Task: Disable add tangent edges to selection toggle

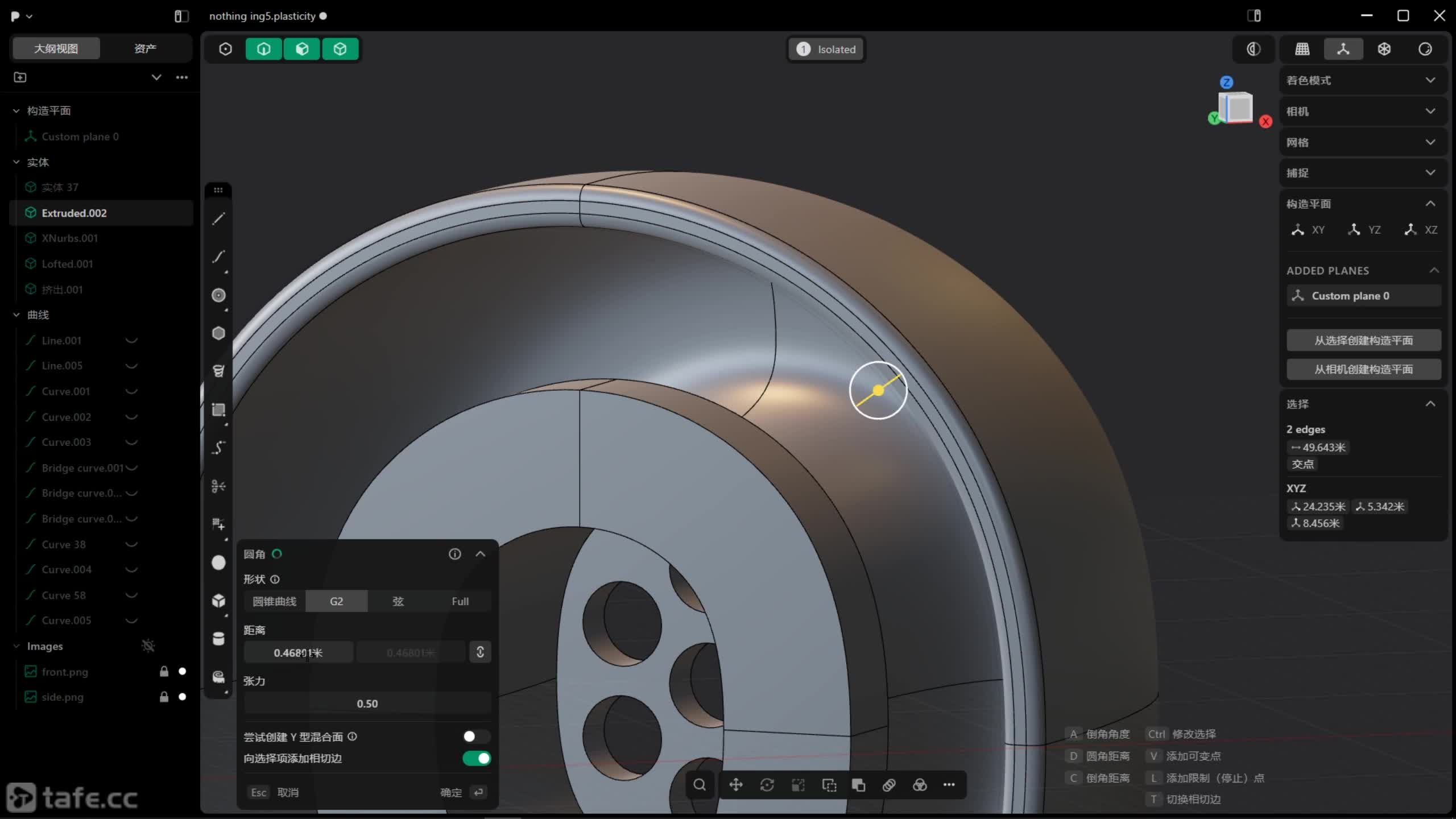Action: [477, 758]
